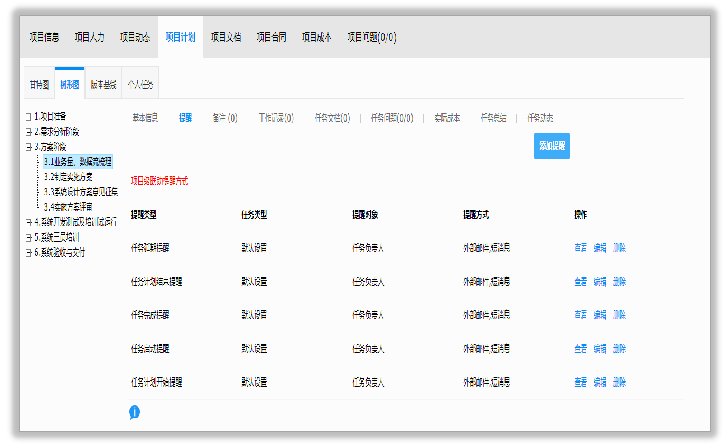Collapse the 3.方案阶段 tree node
Image resolution: width=728 pixels, height=448 pixels.
pyautogui.click(x=28, y=146)
